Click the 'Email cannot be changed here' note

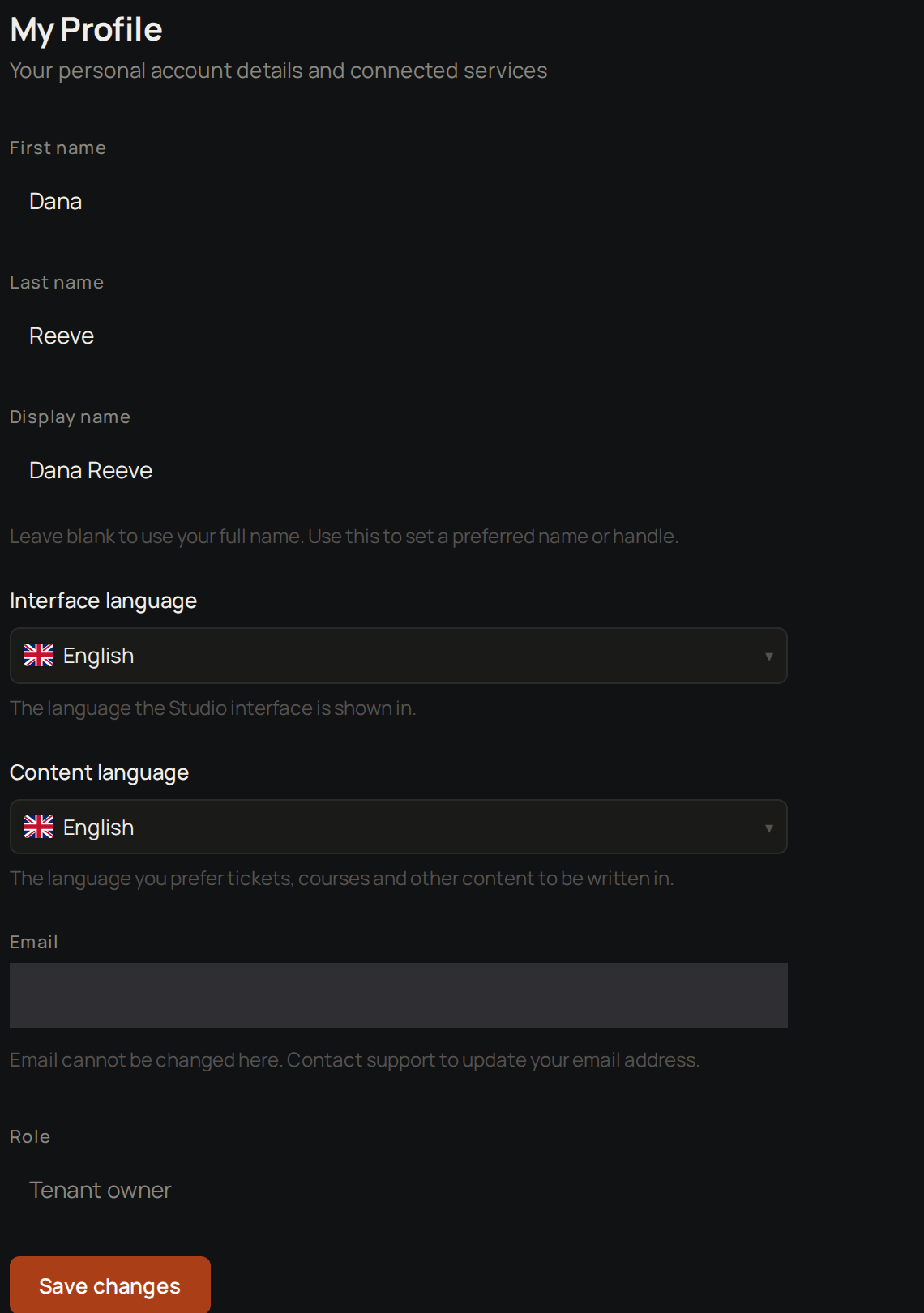point(354,1060)
